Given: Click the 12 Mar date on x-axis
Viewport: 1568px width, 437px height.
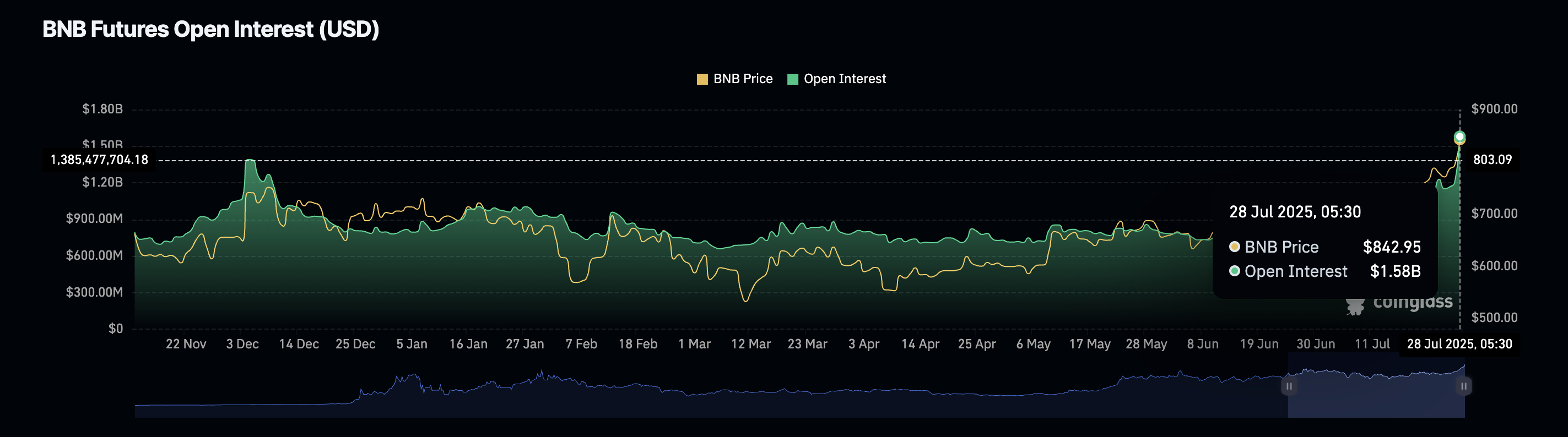Looking at the screenshot, I should (750, 344).
